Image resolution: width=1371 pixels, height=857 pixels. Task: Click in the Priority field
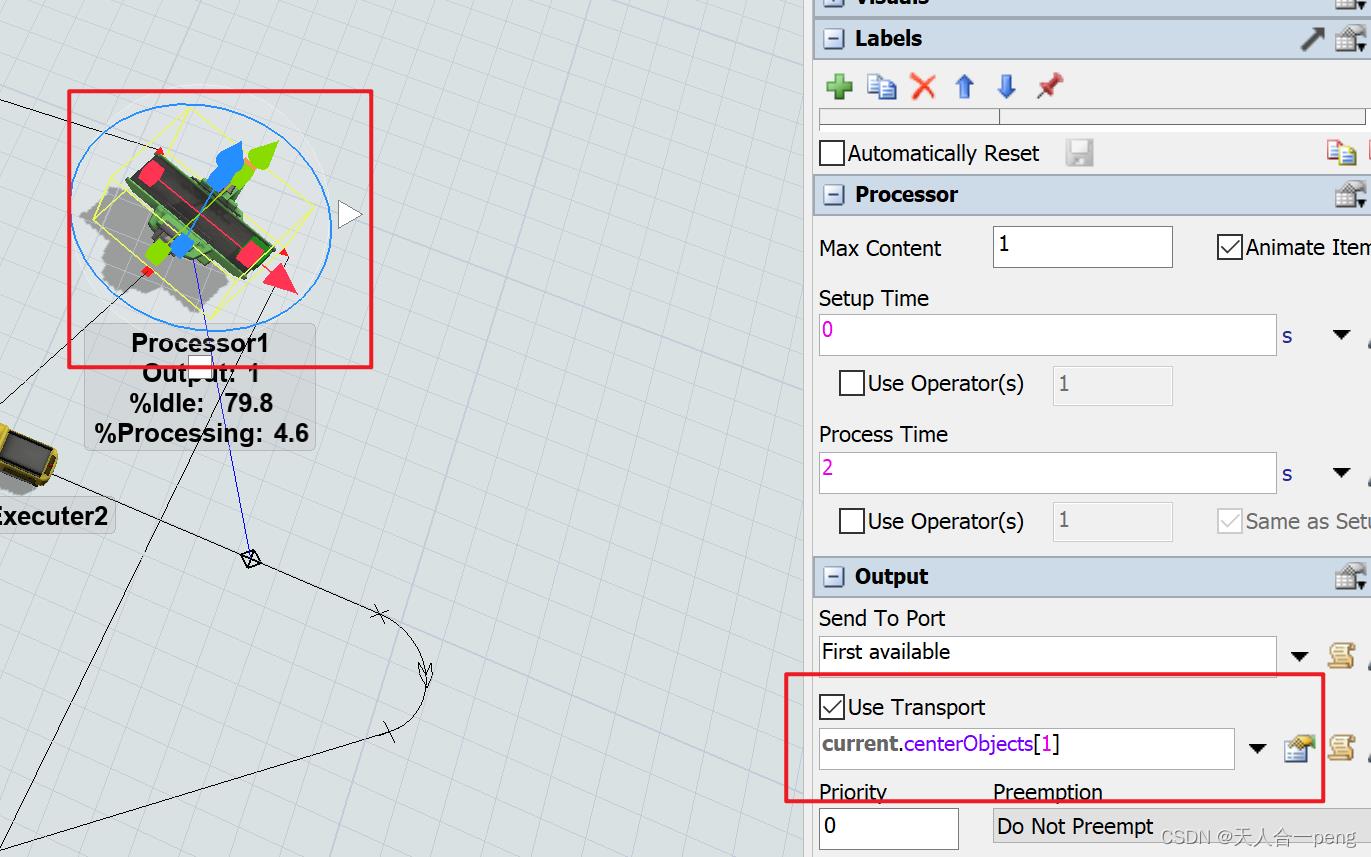tap(888, 828)
